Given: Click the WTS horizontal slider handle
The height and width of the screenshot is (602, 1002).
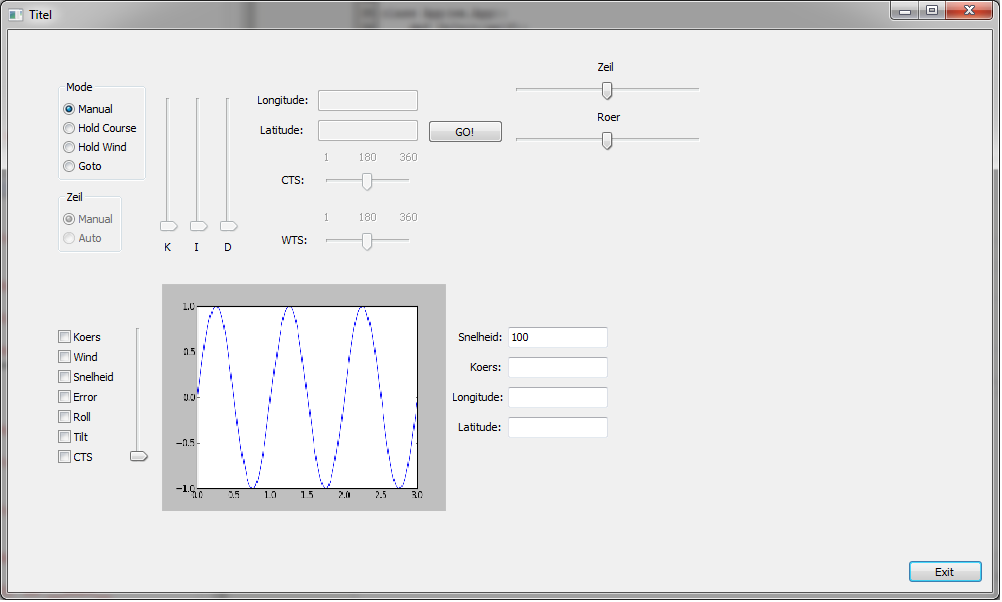Looking at the screenshot, I should click(x=367, y=241).
